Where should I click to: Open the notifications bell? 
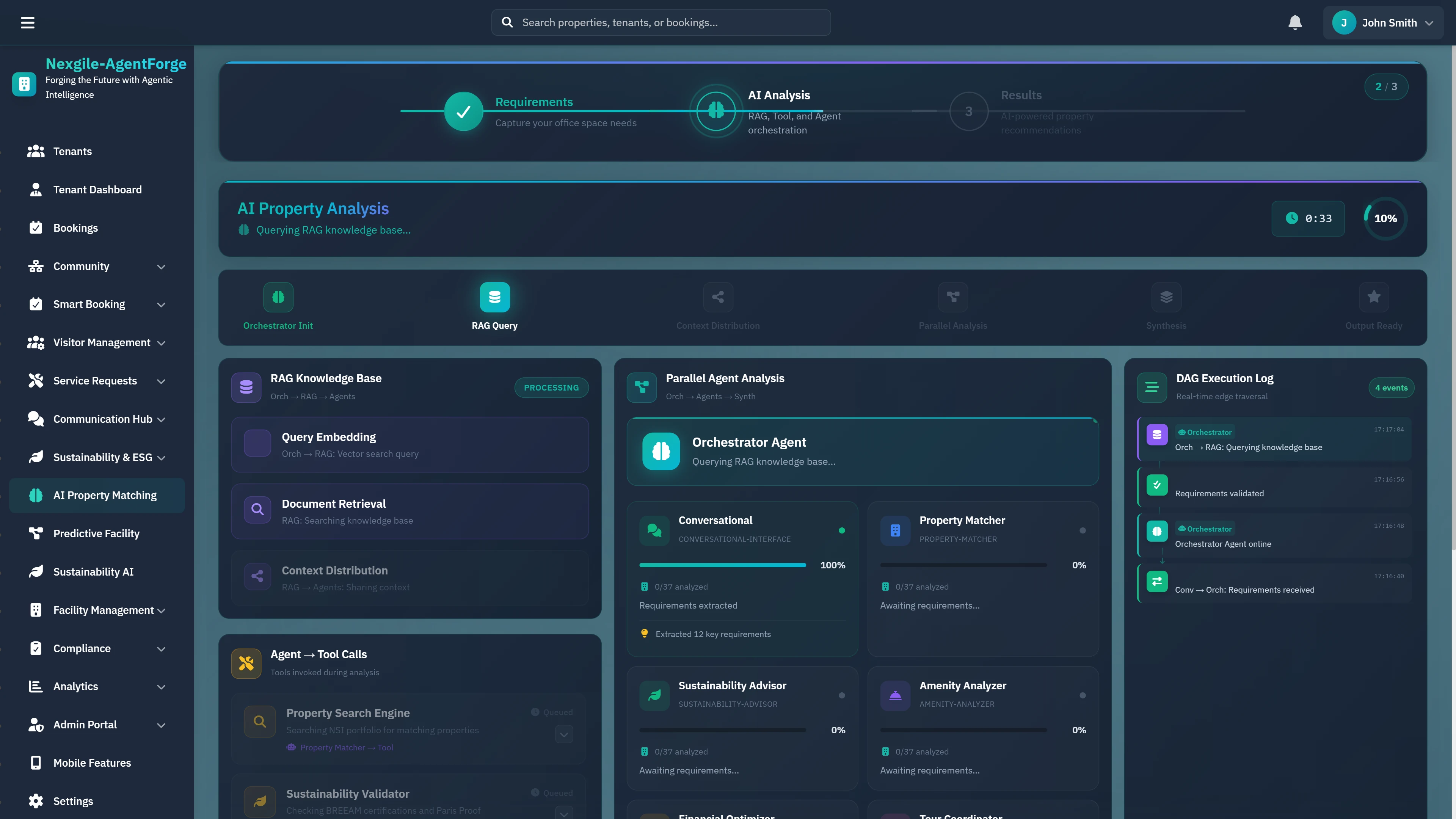click(1295, 22)
